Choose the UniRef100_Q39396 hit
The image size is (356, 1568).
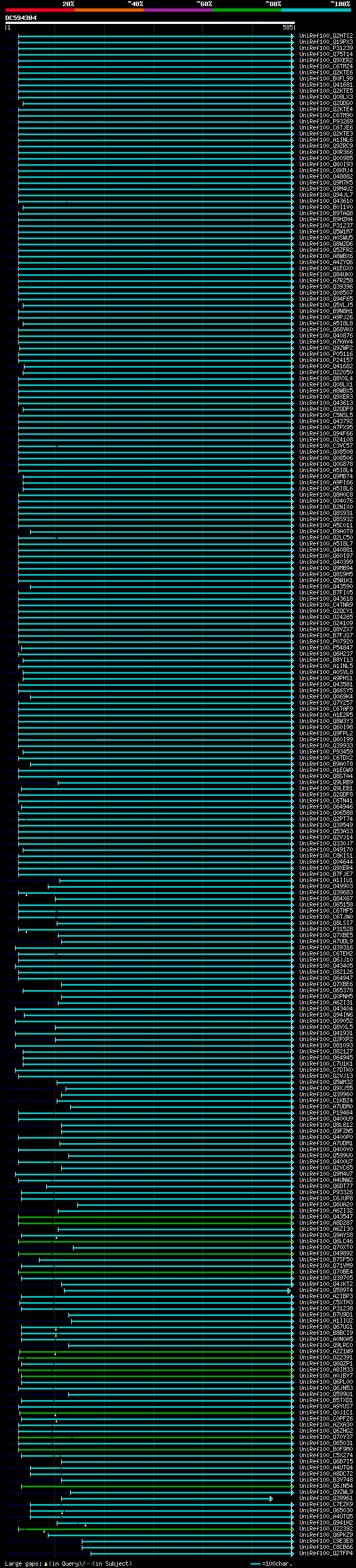pos(326,286)
